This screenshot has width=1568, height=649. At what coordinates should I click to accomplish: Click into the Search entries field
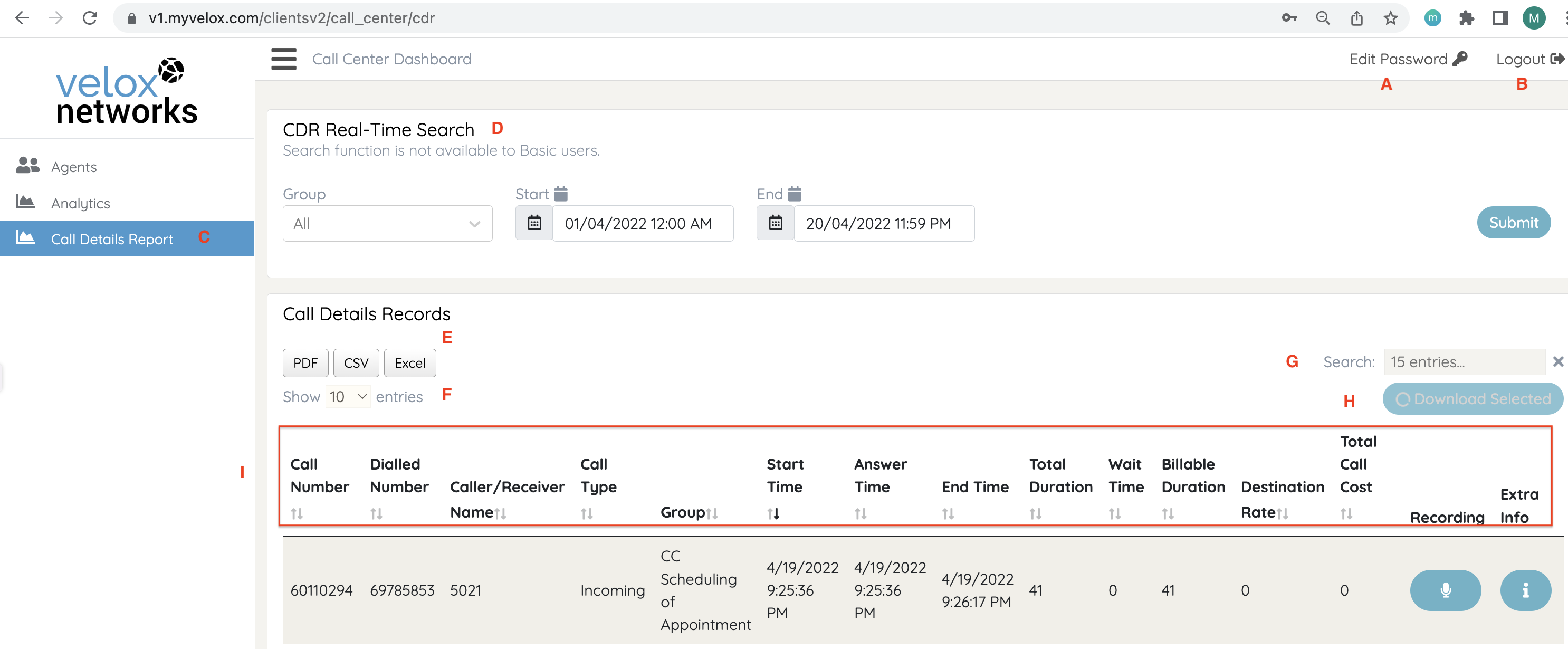[1464, 361]
